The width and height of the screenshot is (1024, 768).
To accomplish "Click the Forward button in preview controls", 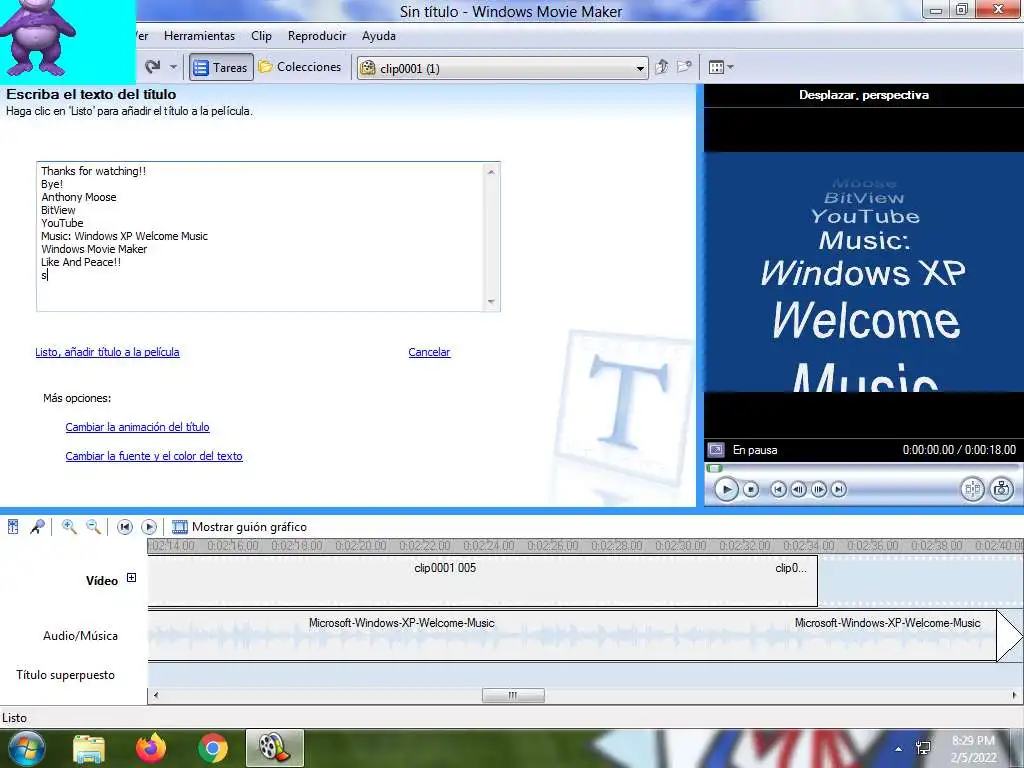I will click(839, 489).
